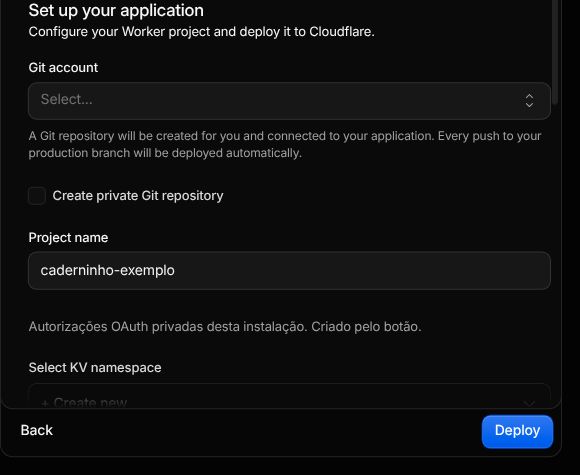
Task: Click the up-down chevrons in Git account field
Action: pyautogui.click(x=529, y=101)
